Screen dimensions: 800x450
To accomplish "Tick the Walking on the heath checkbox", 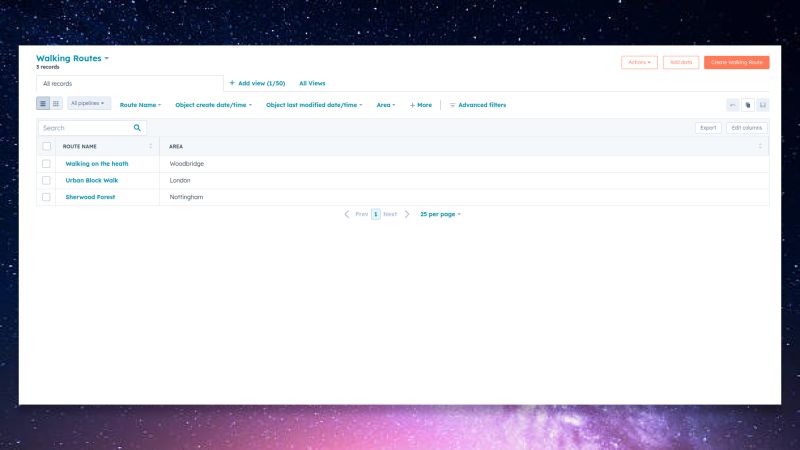I will pyautogui.click(x=46, y=164).
